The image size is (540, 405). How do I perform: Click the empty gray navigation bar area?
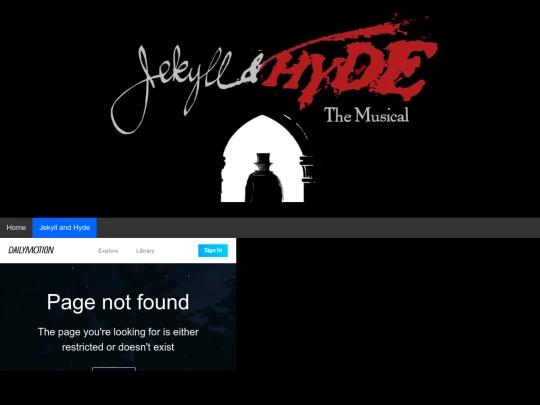[318, 228]
